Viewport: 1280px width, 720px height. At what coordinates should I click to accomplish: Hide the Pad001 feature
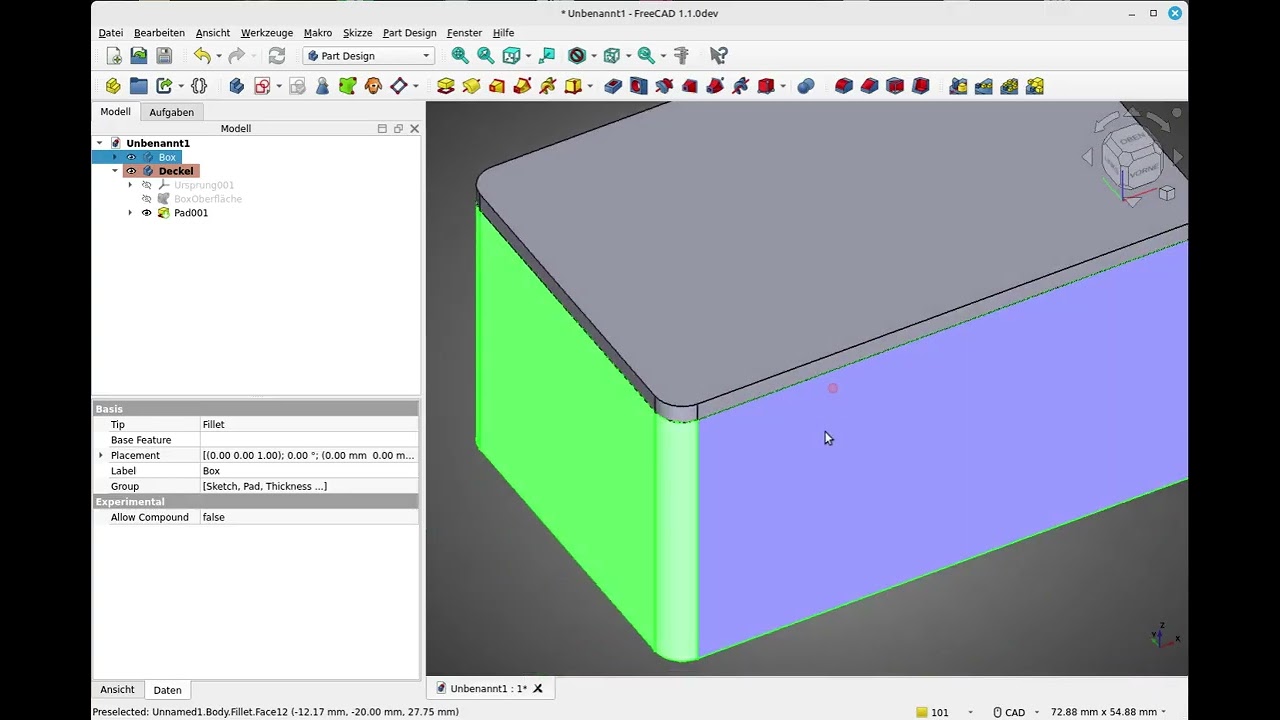pos(147,213)
